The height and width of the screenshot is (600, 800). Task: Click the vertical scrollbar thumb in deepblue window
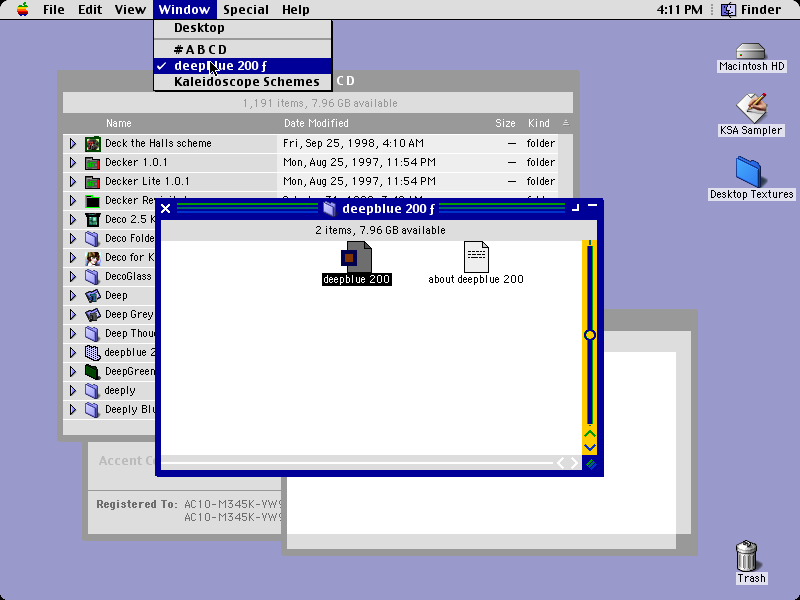click(590, 335)
